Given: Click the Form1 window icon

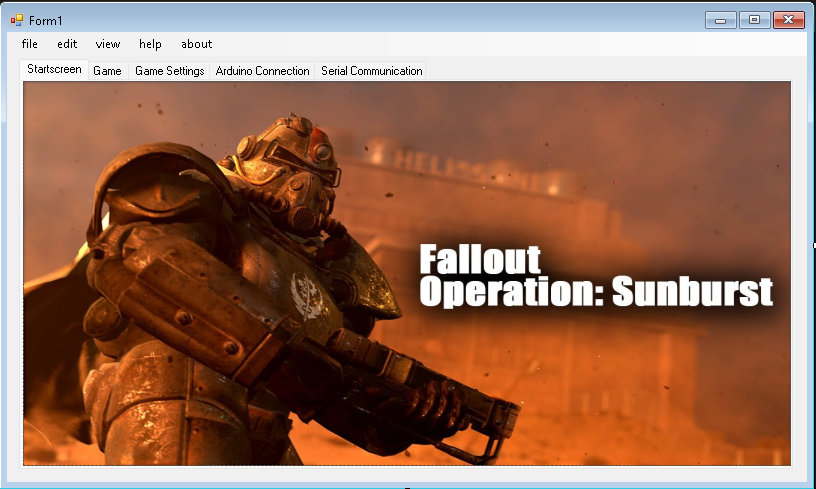Looking at the screenshot, I should (x=17, y=20).
